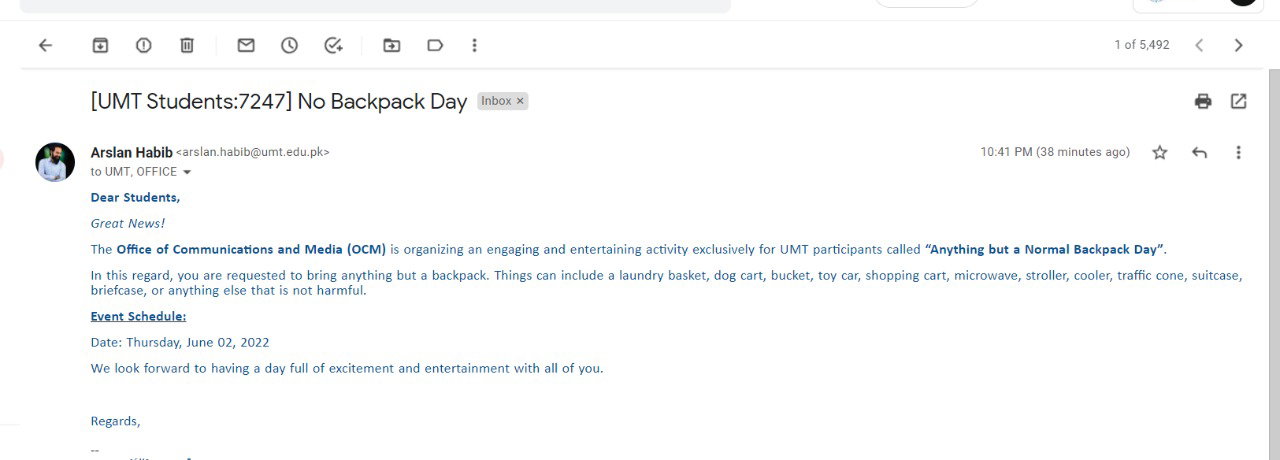The image size is (1280, 460).
Task: Archive this email
Action: click(x=100, y=45)
